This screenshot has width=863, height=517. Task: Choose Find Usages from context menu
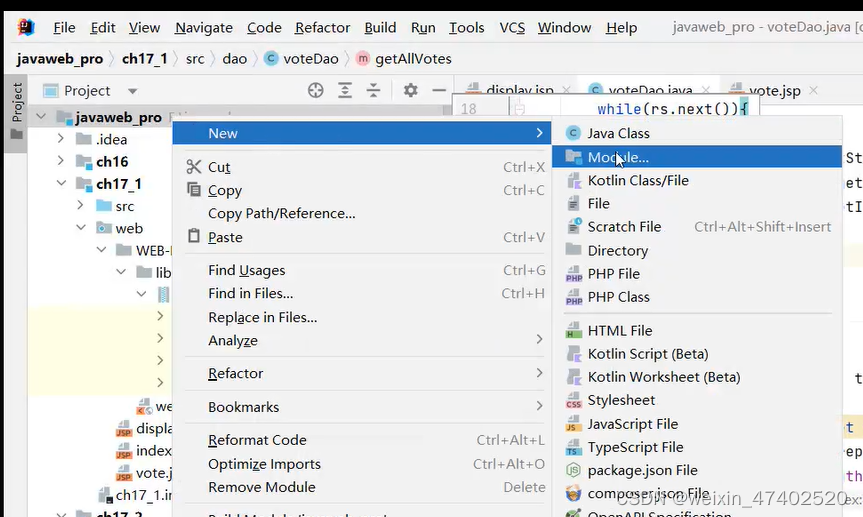point(363,270)
